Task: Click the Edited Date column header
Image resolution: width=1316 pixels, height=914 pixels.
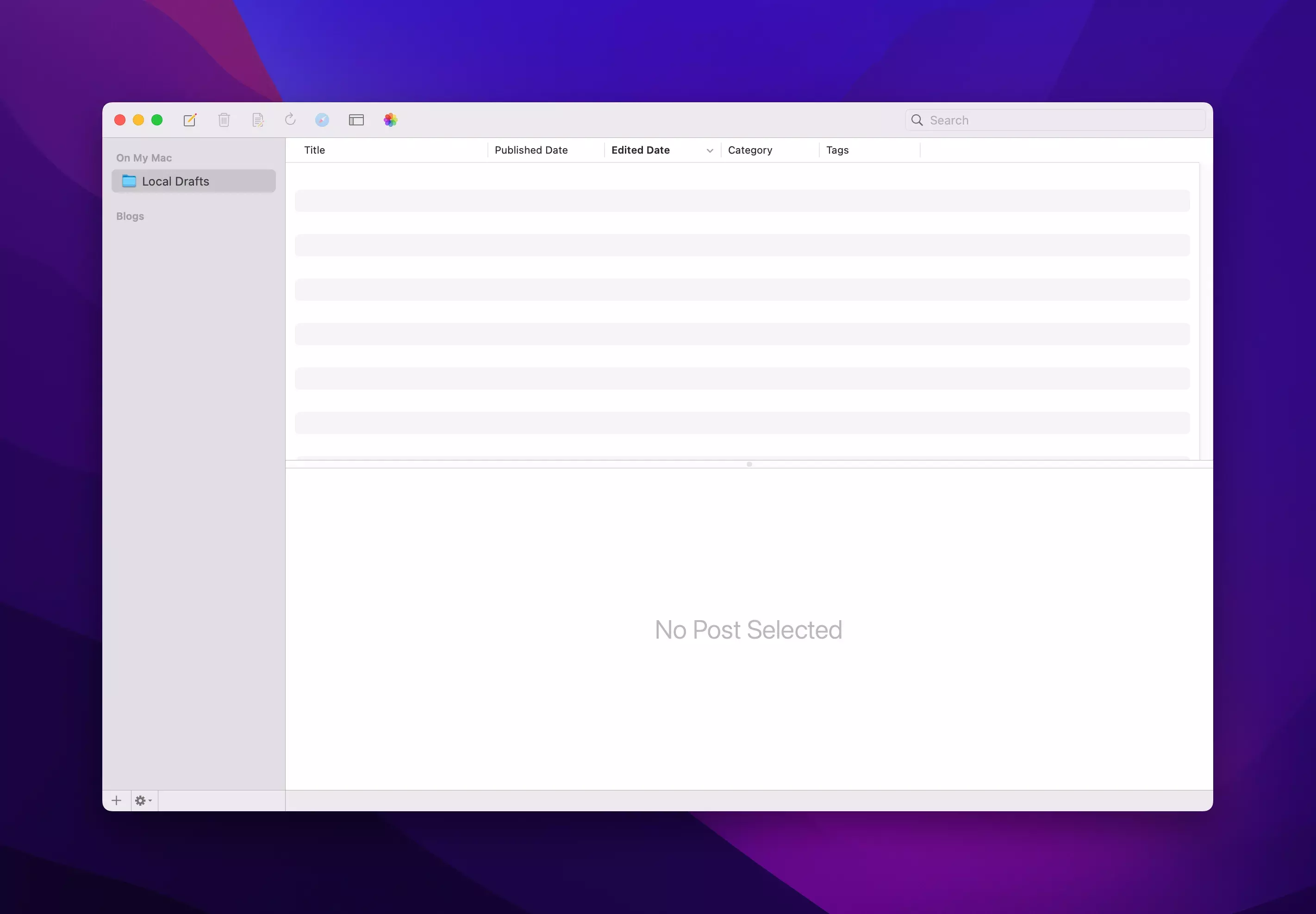Action: pyautogui.click(x=640, y=150)
